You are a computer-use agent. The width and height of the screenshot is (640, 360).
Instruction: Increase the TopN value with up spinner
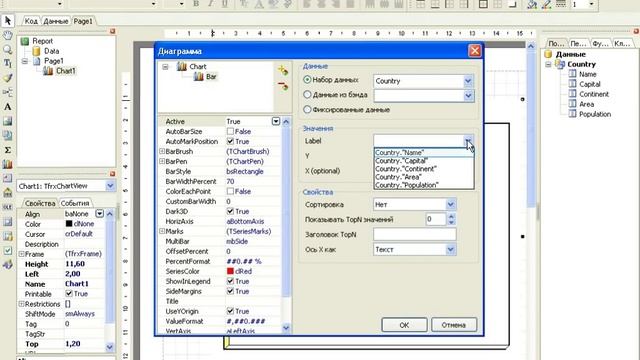click(x=451, y=216)
